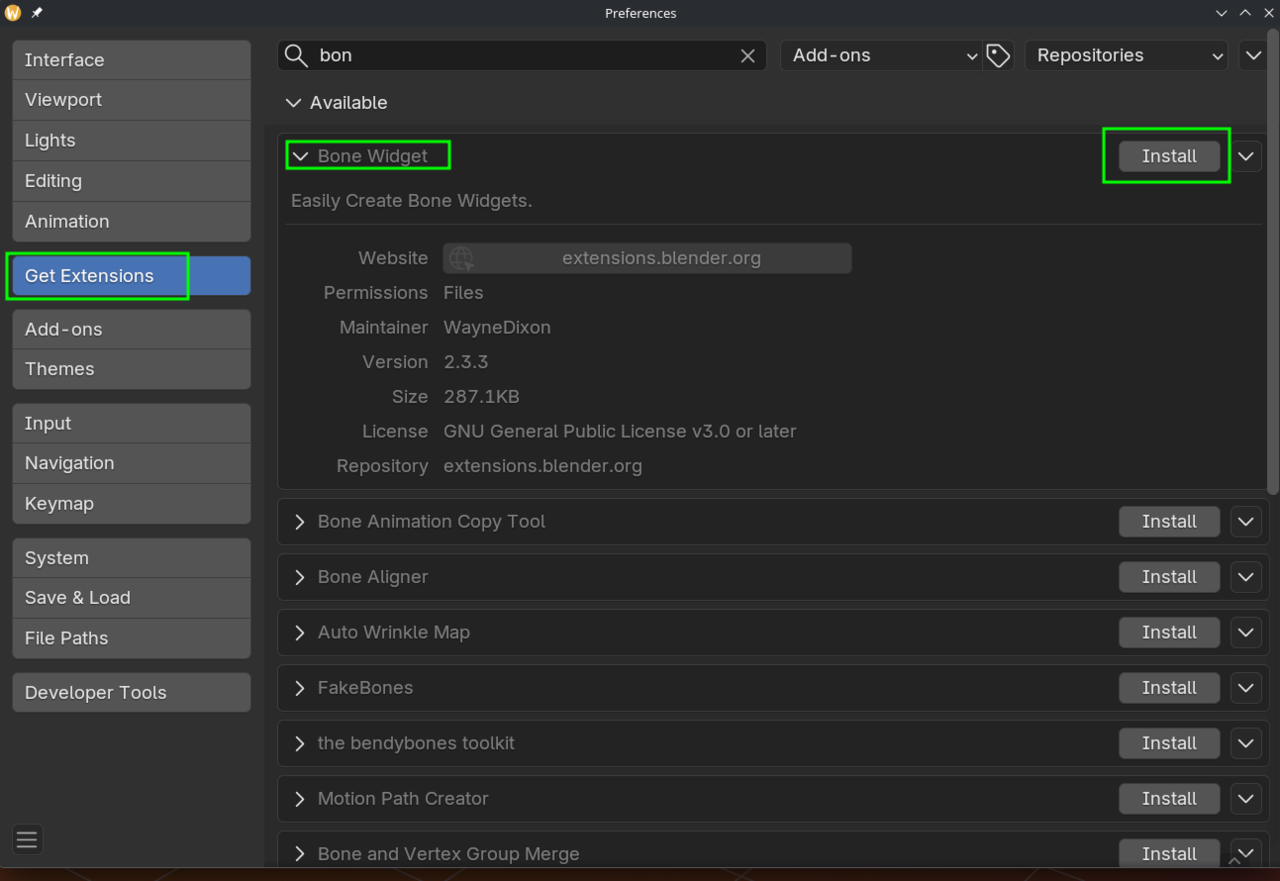Install Bone Animation Copy Tool
1280x881 pixels.
tap(1169, 522)
